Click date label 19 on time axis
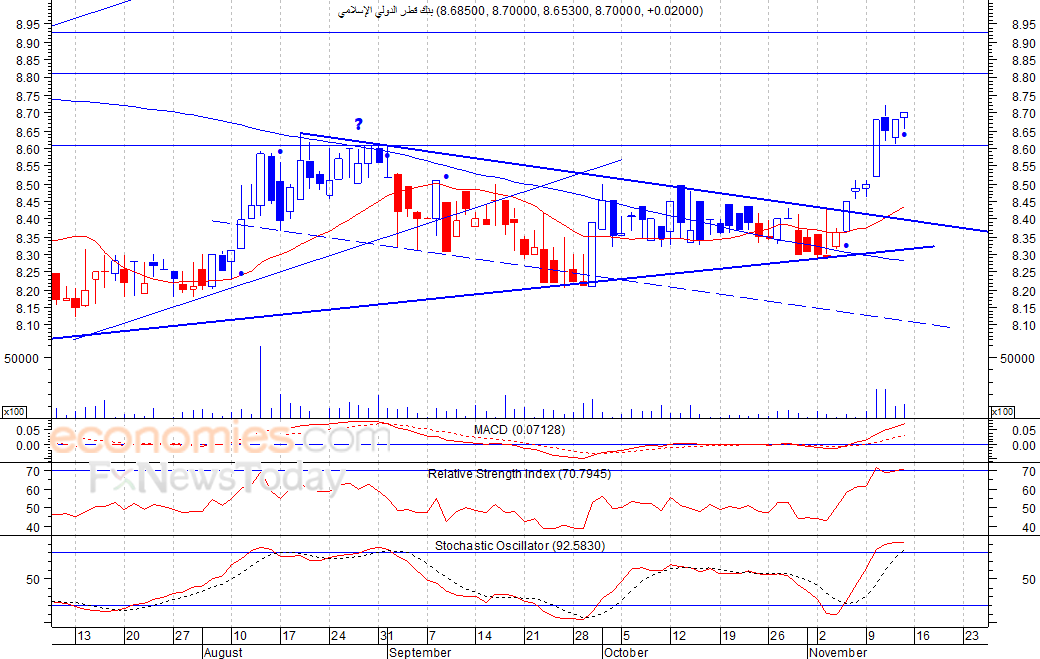Screen dimensions: 1040x659 pyautogui.click(x=729, y=636)
